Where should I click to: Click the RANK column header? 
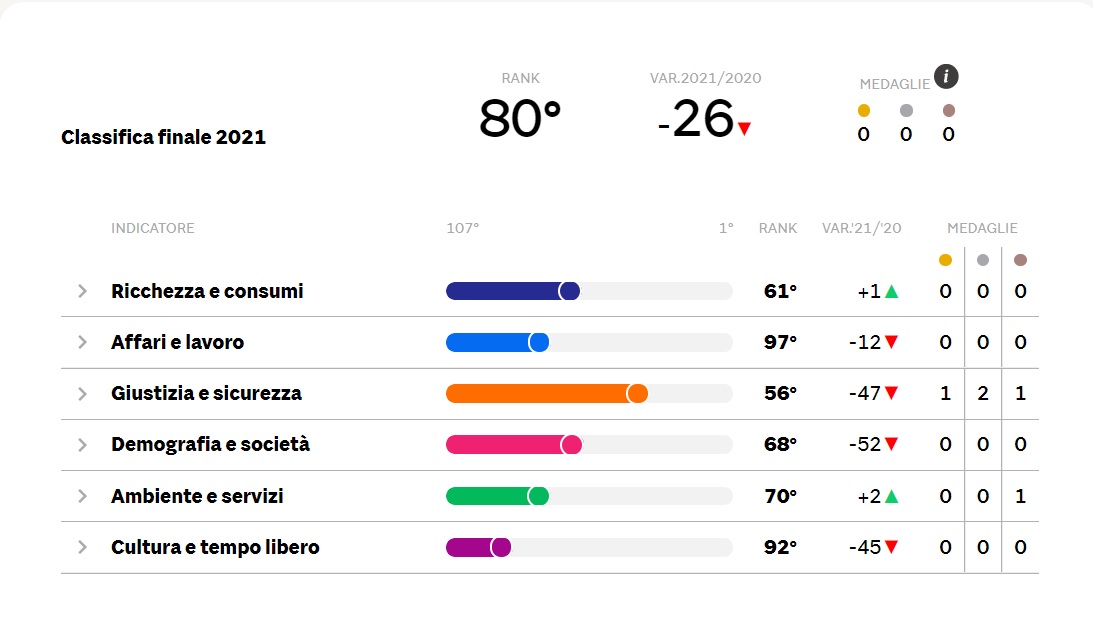click(778, 228)
